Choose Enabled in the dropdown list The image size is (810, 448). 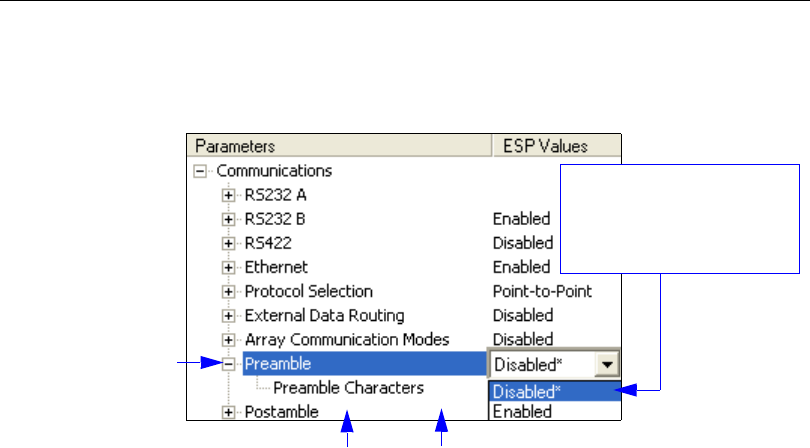pyautogui.click(x=521, y=411)
